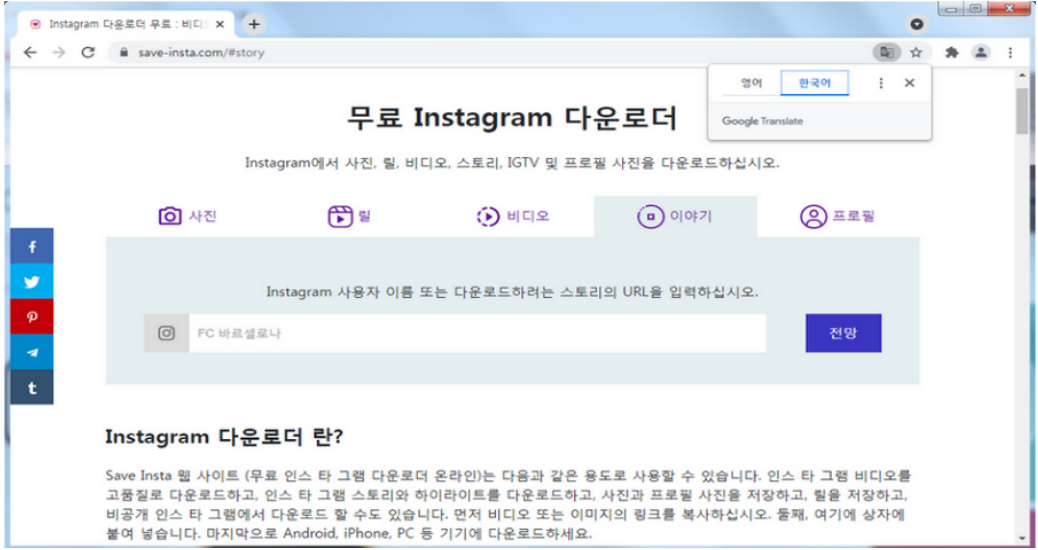The image size is (1038, 550).
Task: Reload the page with refresh icon
Action: pos(88,52)
